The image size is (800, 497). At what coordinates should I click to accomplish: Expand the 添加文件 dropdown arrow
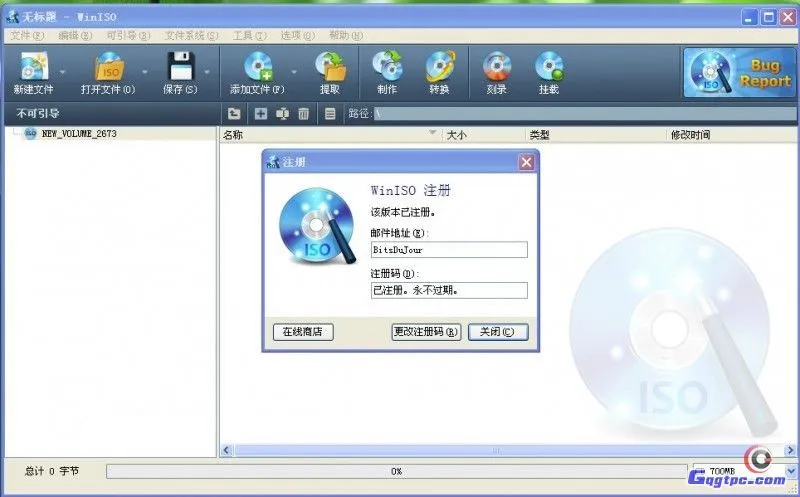(x=294, y=72)
